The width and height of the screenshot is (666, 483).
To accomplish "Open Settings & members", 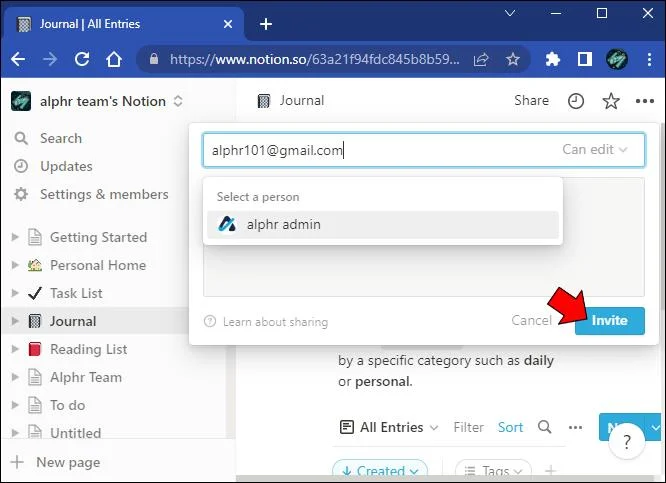I will [104, 194].
